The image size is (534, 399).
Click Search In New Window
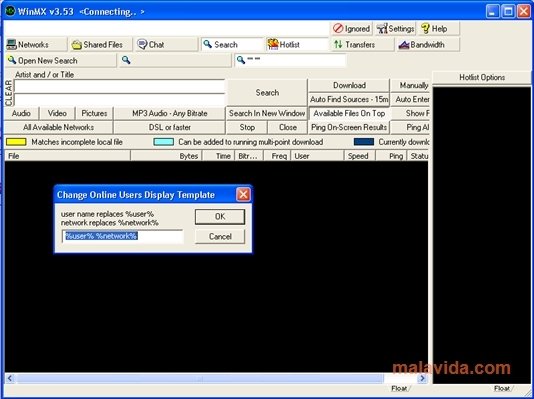267,113
